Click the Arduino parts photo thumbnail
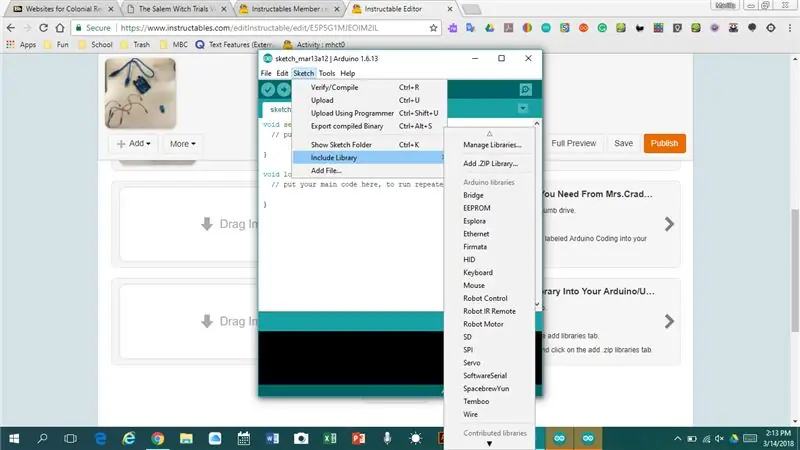The image size is (800, 450). point(140,93)
